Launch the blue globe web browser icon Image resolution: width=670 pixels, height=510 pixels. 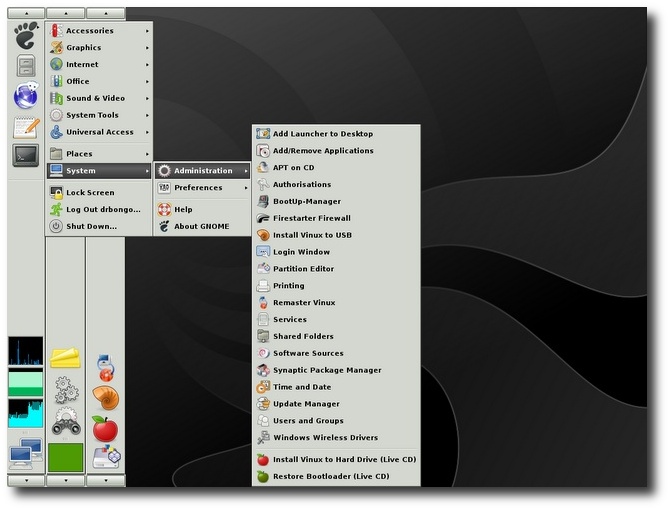26,95
